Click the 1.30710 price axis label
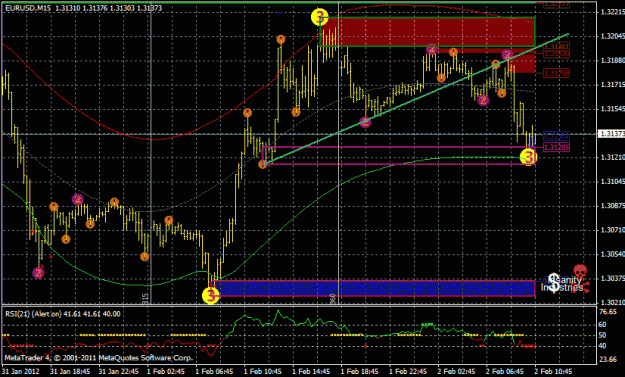Viewport: 625px width, 377px height. click(x=613, y=230)
